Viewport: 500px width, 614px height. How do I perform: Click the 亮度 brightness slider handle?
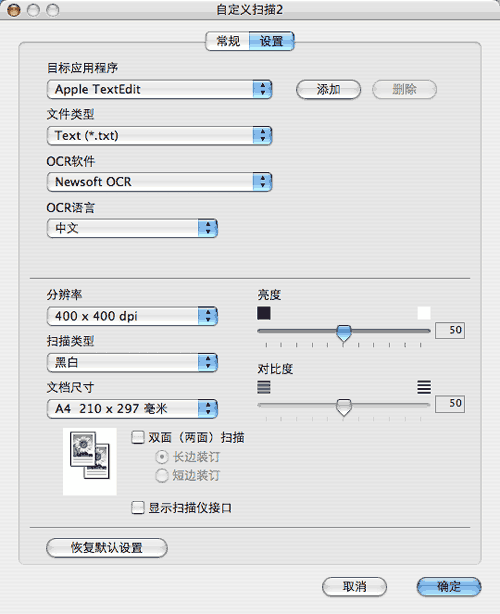pyautogui.click(x=344, y=333)
